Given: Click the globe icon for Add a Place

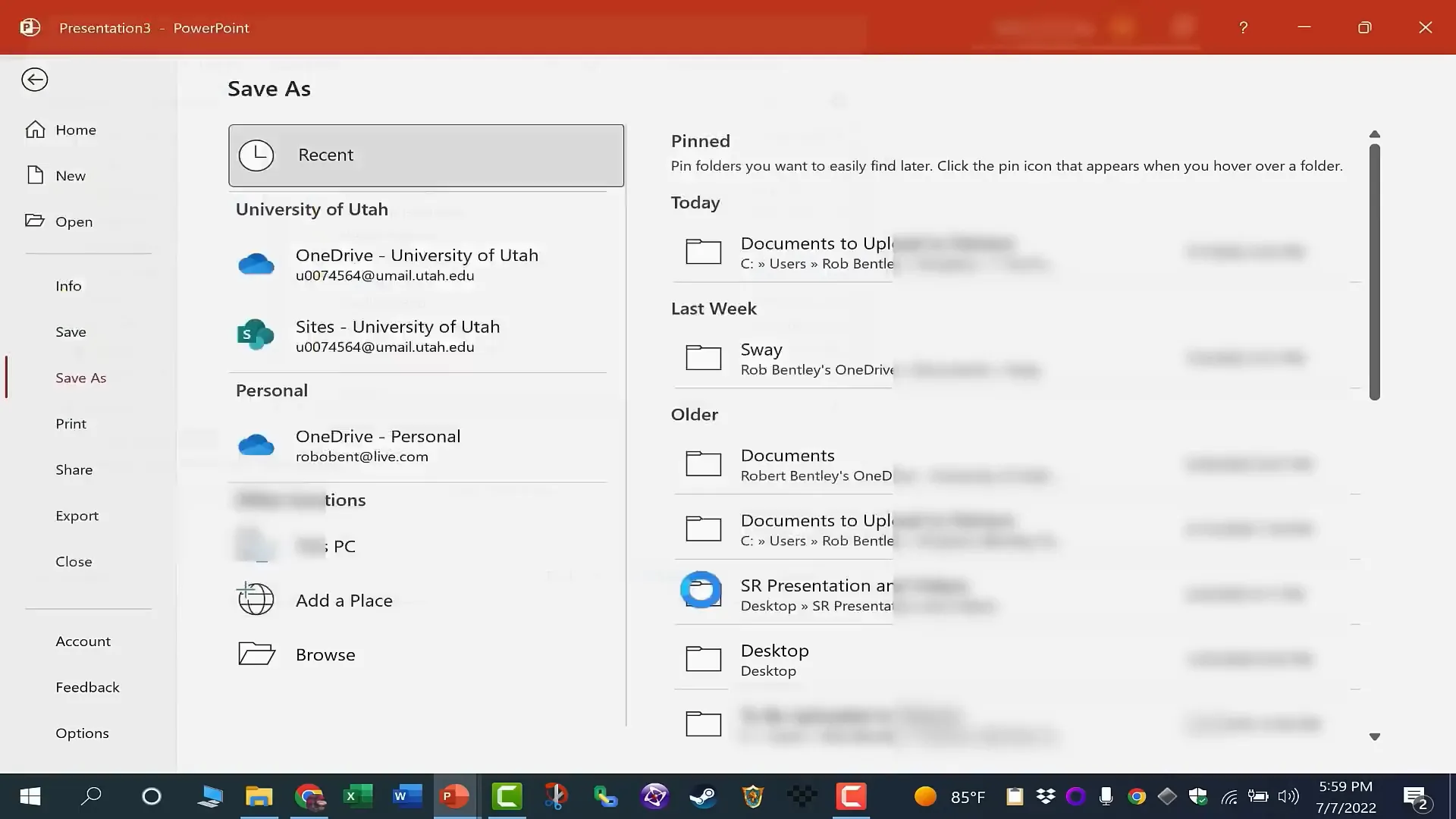Looking at the screenshot, I should (256, 599).
